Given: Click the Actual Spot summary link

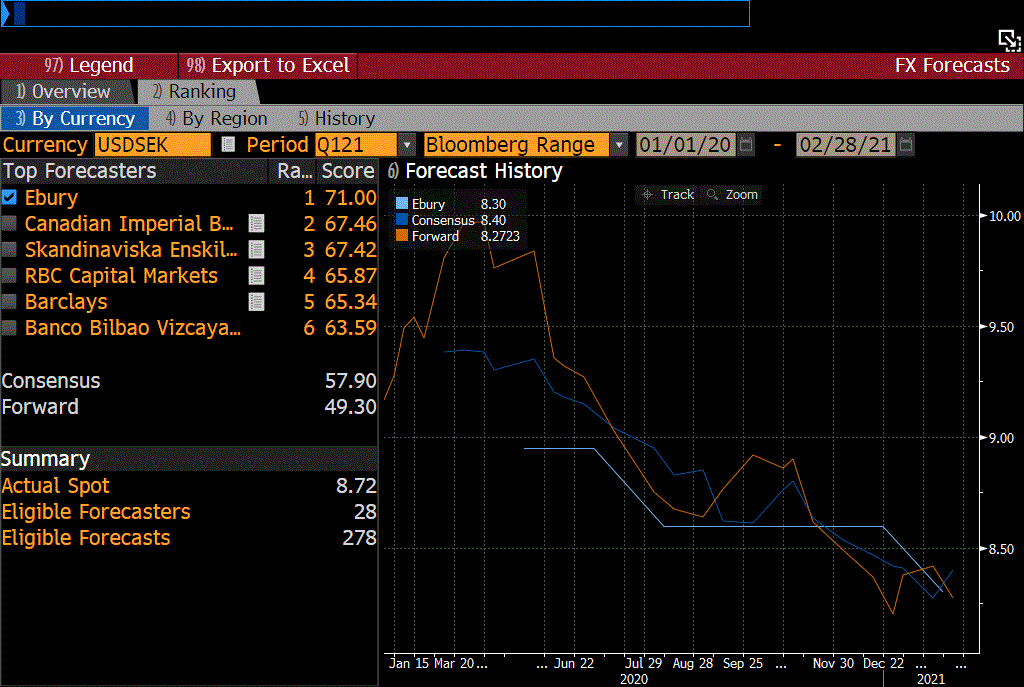Looking at the screenshot, I should [x=56, y=485].
